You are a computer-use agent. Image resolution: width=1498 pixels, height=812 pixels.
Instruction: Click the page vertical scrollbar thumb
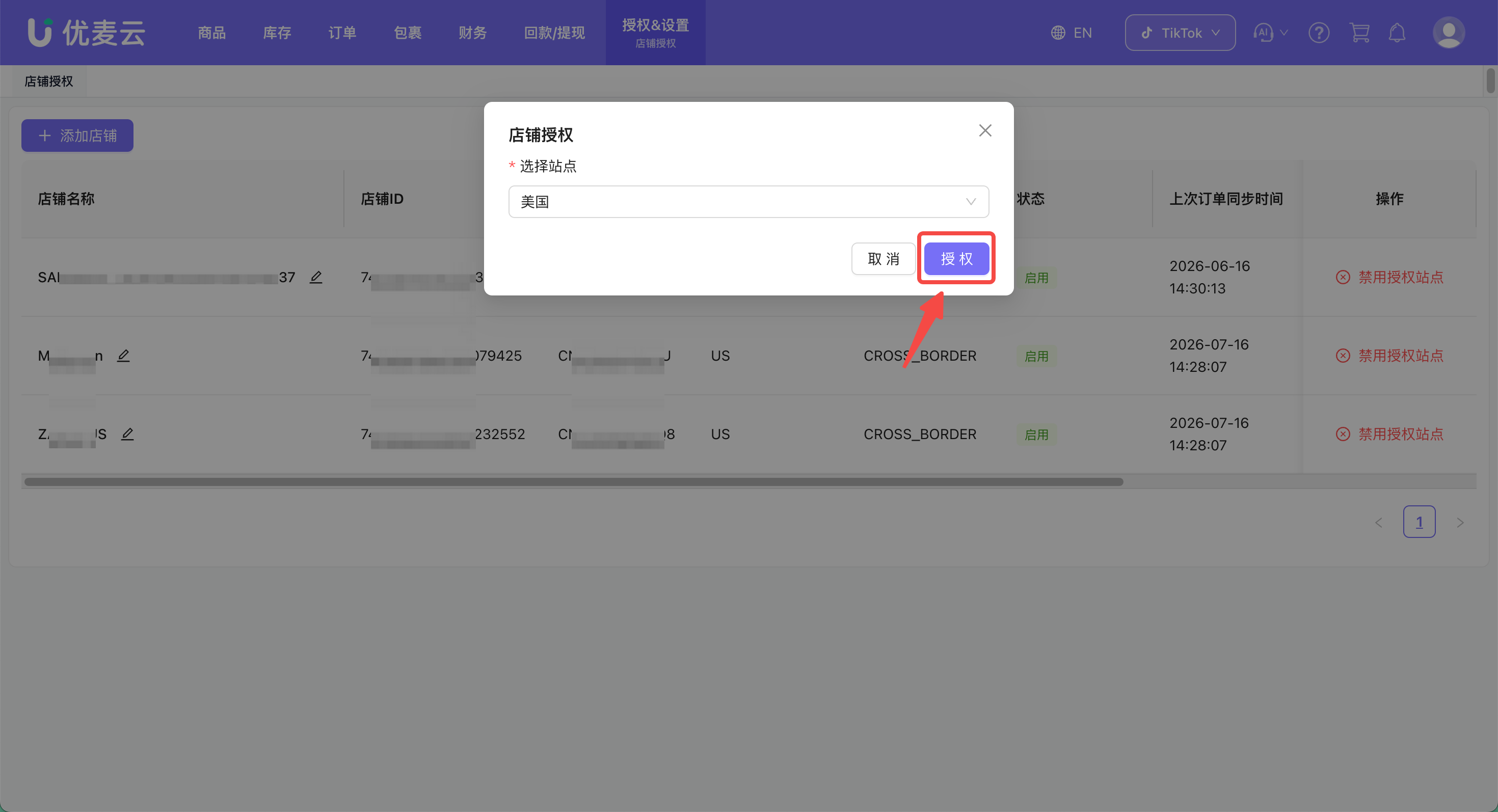coord(1490,80)
